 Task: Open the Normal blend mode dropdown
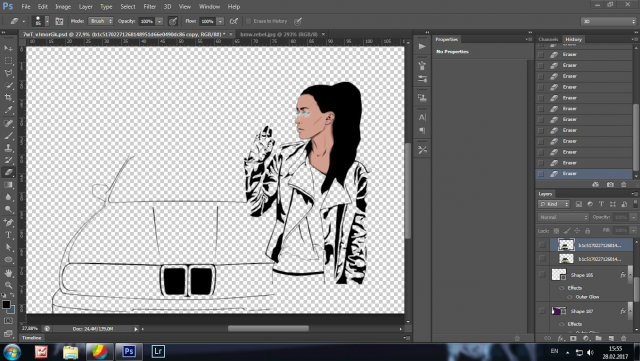coord(563,217)
